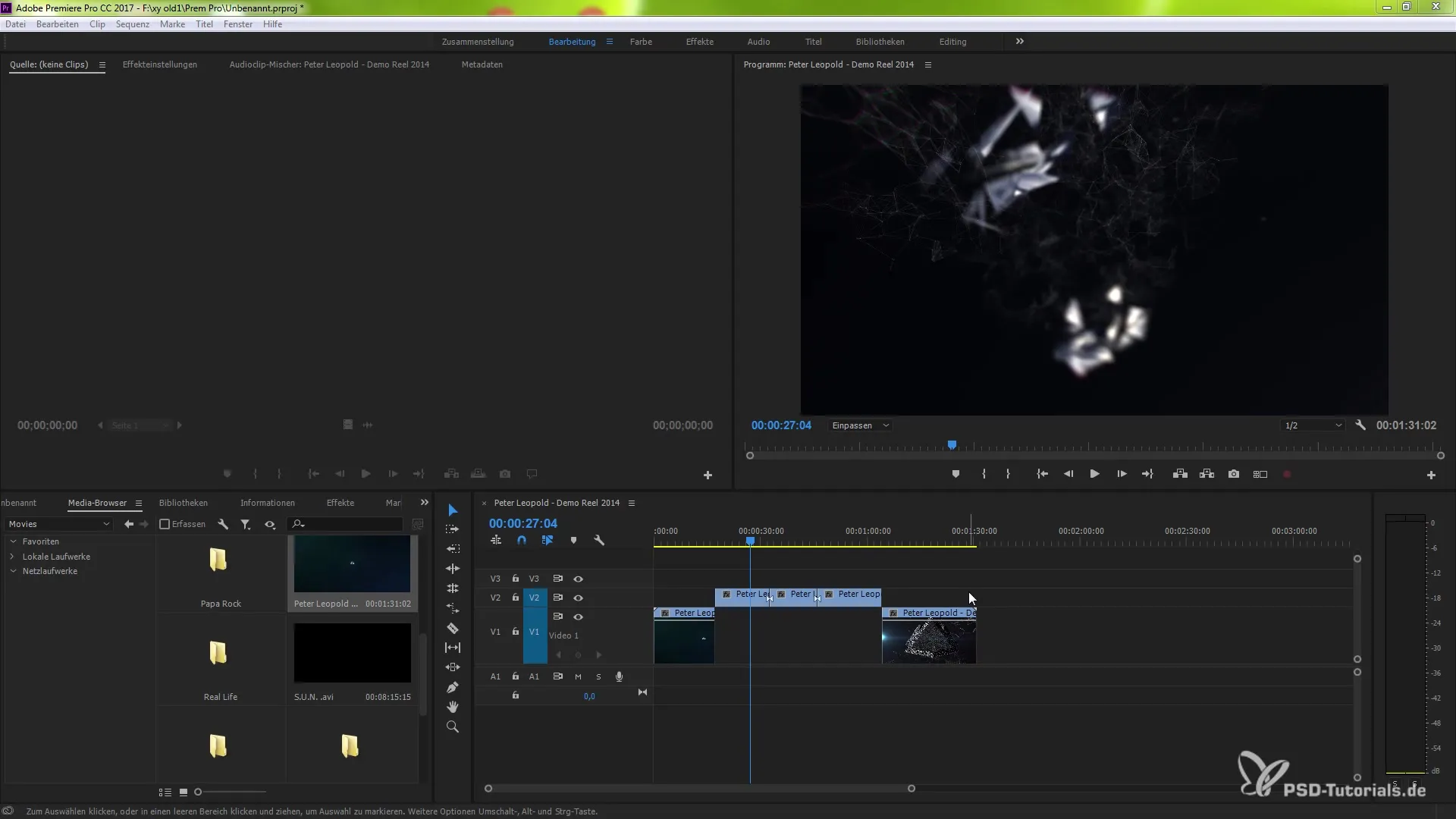Open the comparison view icon in program monitor

click(x=1260, y=474)
